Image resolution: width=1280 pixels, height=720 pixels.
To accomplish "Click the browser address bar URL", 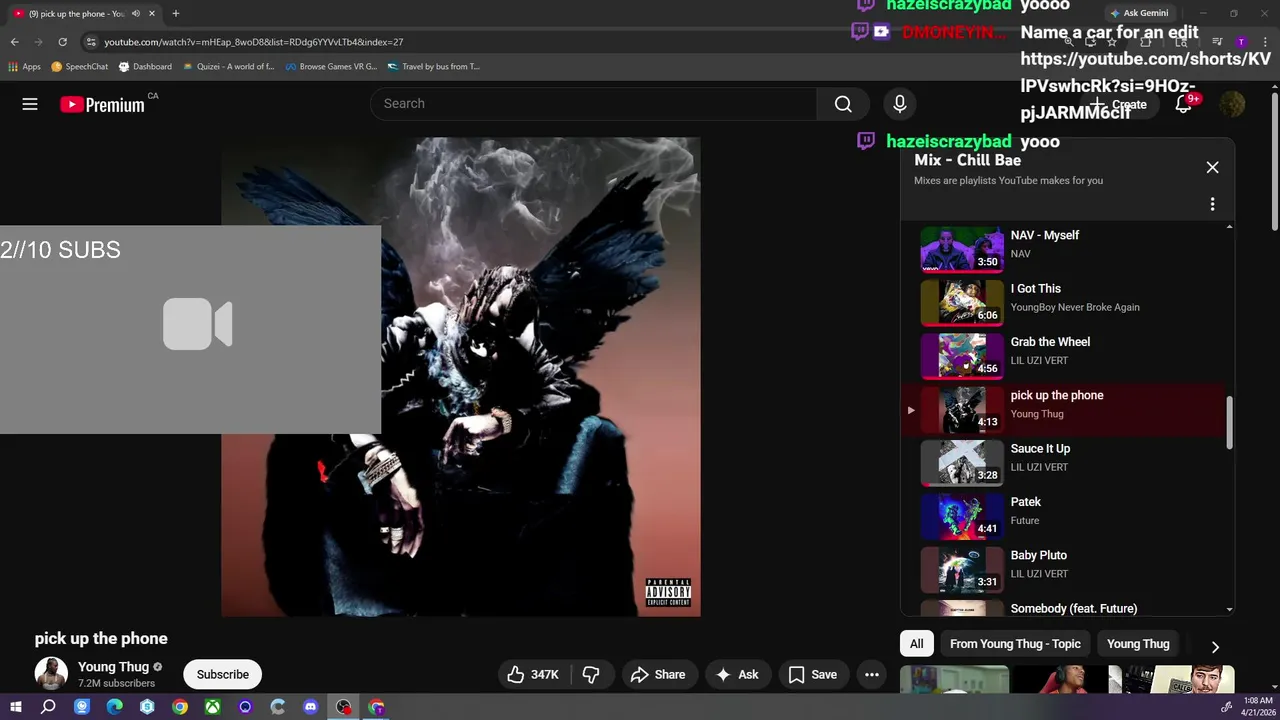I will (254, 42).
